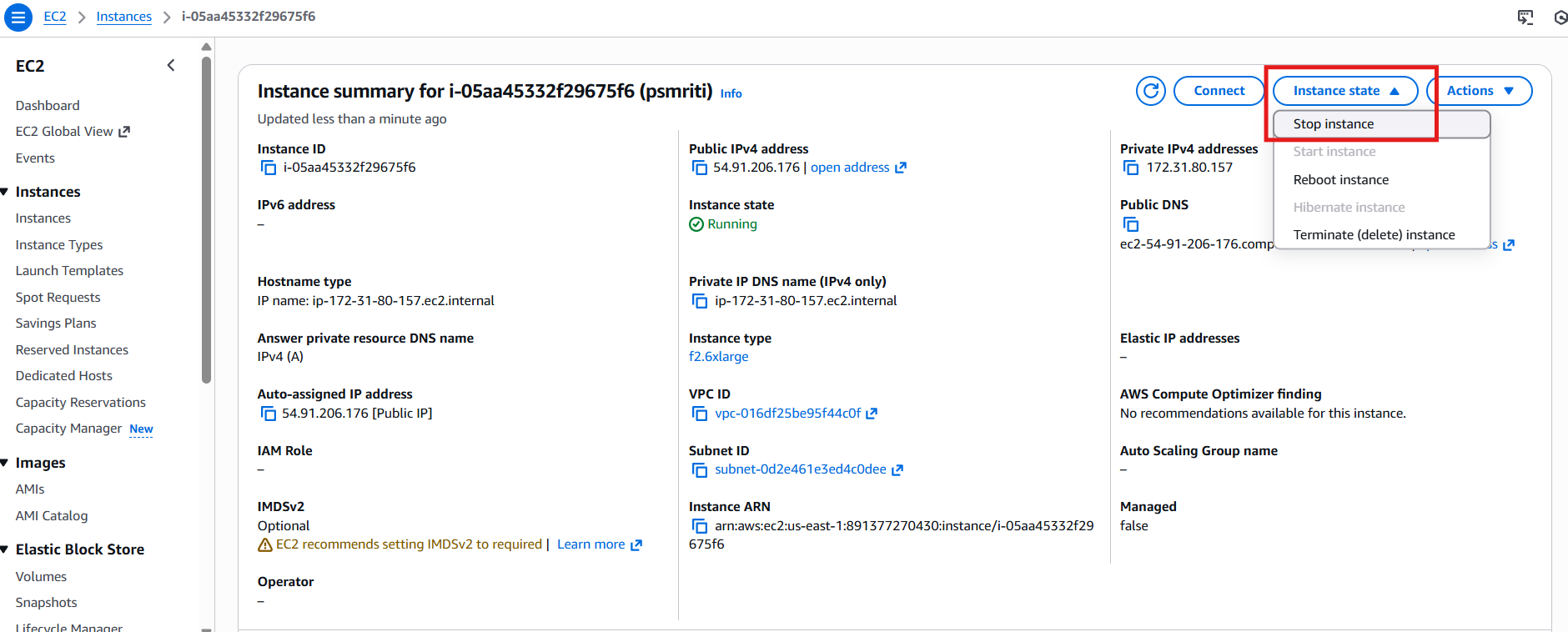Open Spot Requests in the sidebar
The width and height of the screenshot is (1568, 632).
click(x=58, y=298)
